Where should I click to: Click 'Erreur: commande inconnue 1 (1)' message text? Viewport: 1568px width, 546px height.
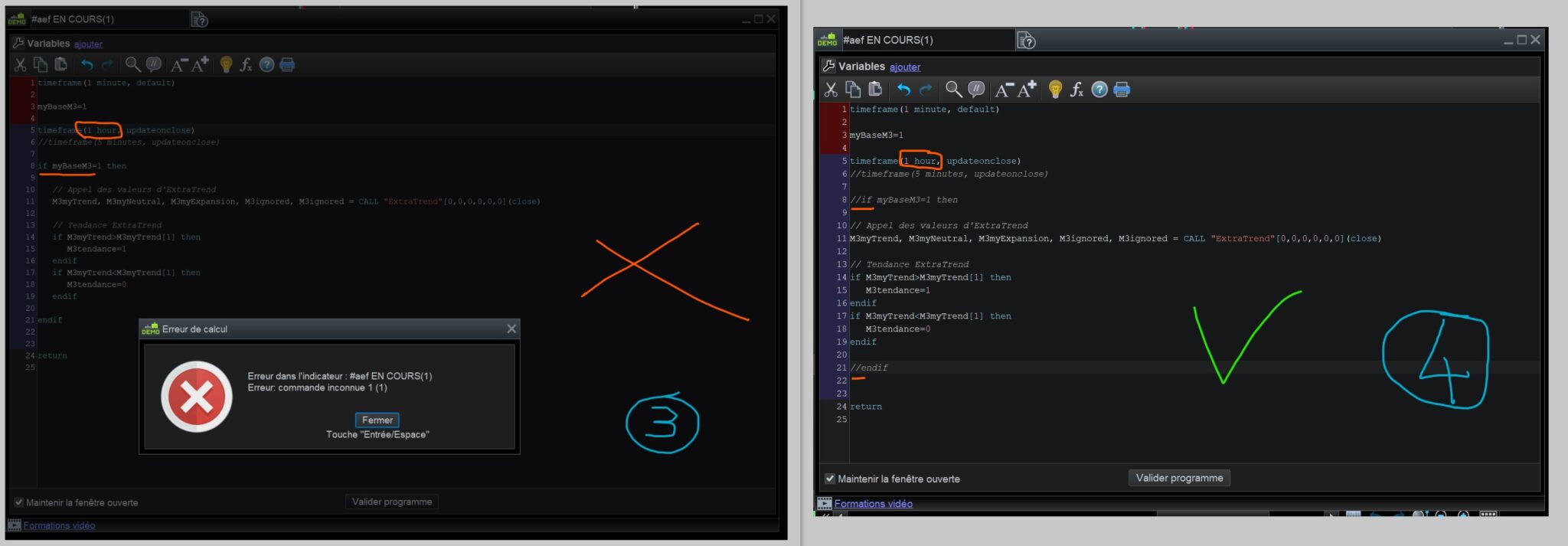pyautogui.click(x=317, y=387)
